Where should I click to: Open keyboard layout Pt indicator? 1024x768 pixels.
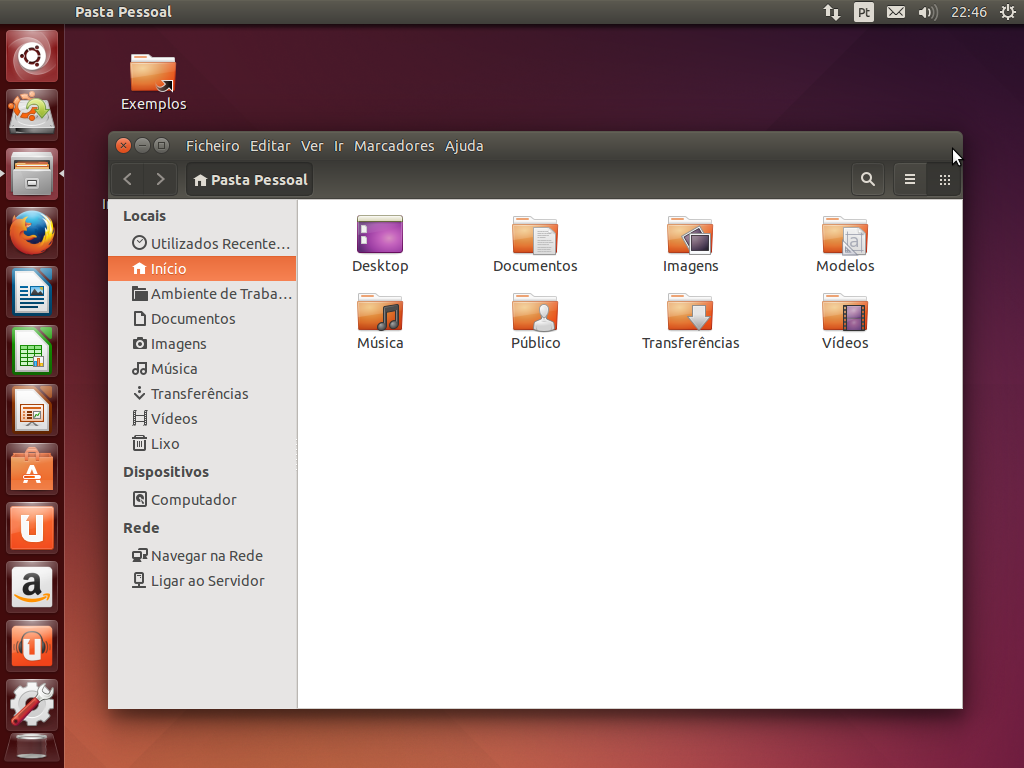tap(864, 12)
